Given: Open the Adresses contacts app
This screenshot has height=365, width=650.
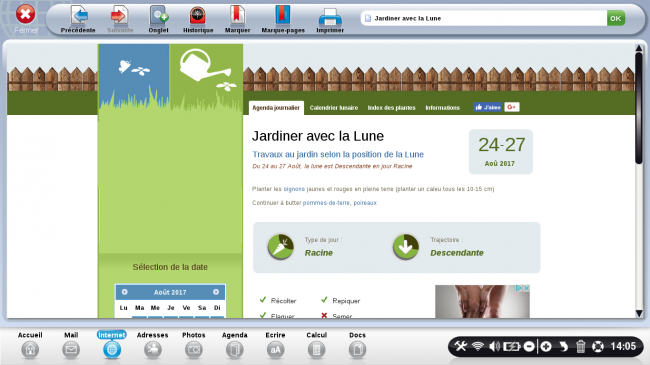Looking at the screenshot, I should pos(153,345).
